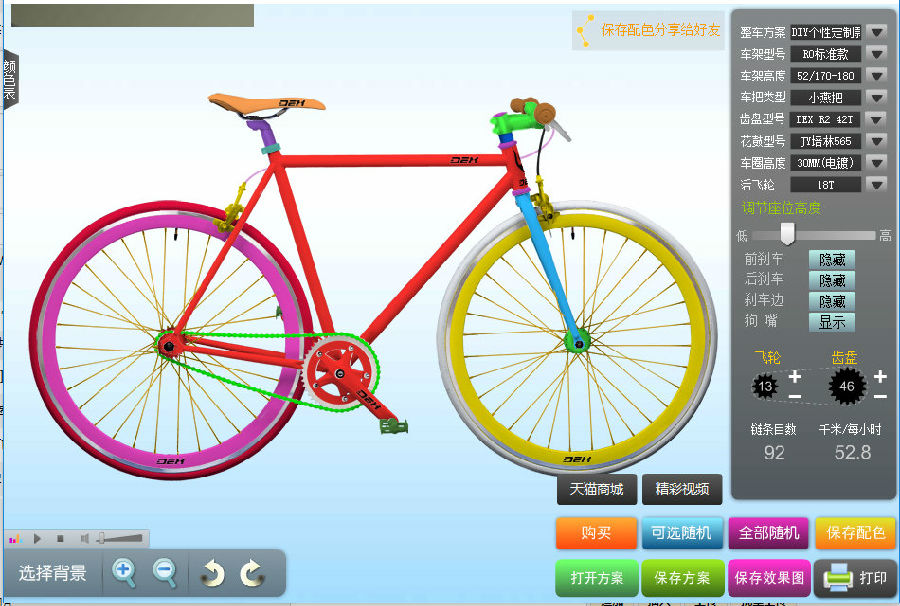Click the 选择背景 button
This screenshot has width=900, height=606.
[53, 573]
